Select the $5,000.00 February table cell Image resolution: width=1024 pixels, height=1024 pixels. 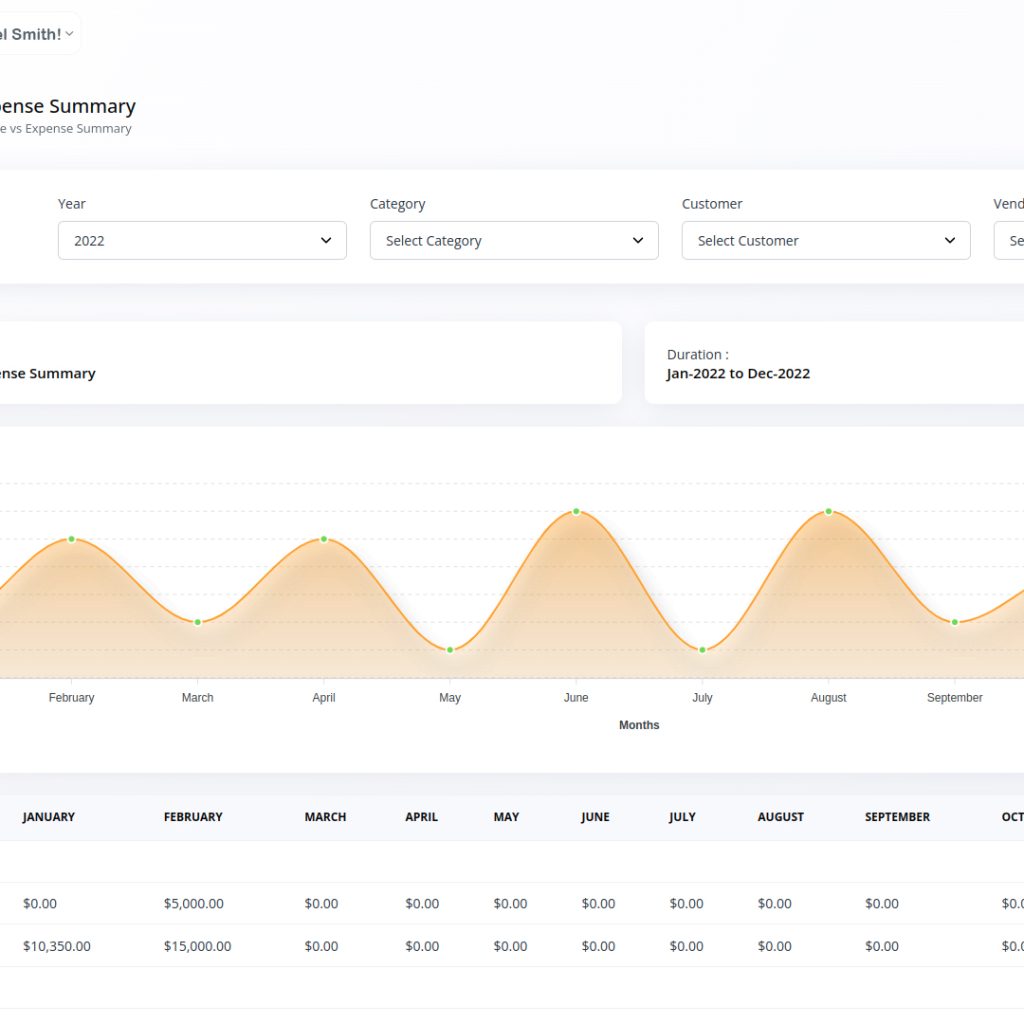tap(194, 904)
